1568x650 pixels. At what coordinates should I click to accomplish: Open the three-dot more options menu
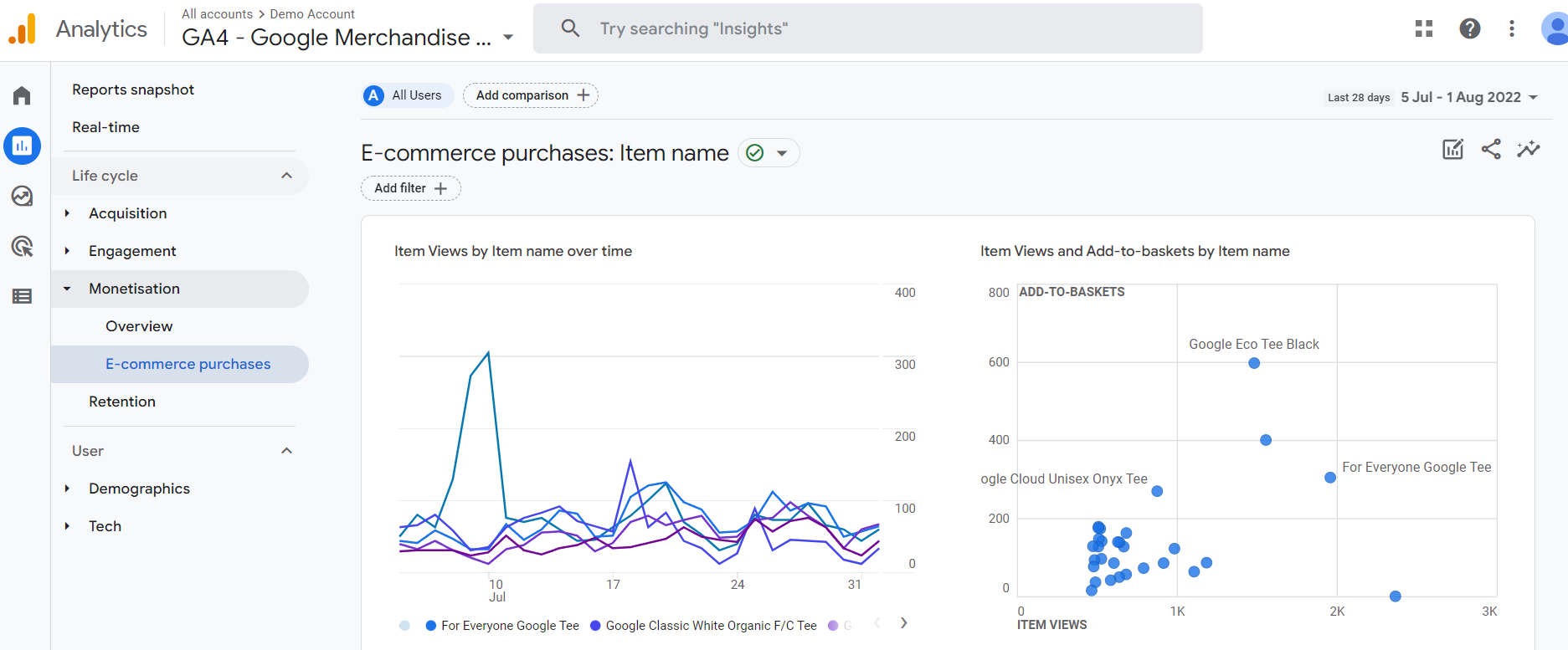1512,28
